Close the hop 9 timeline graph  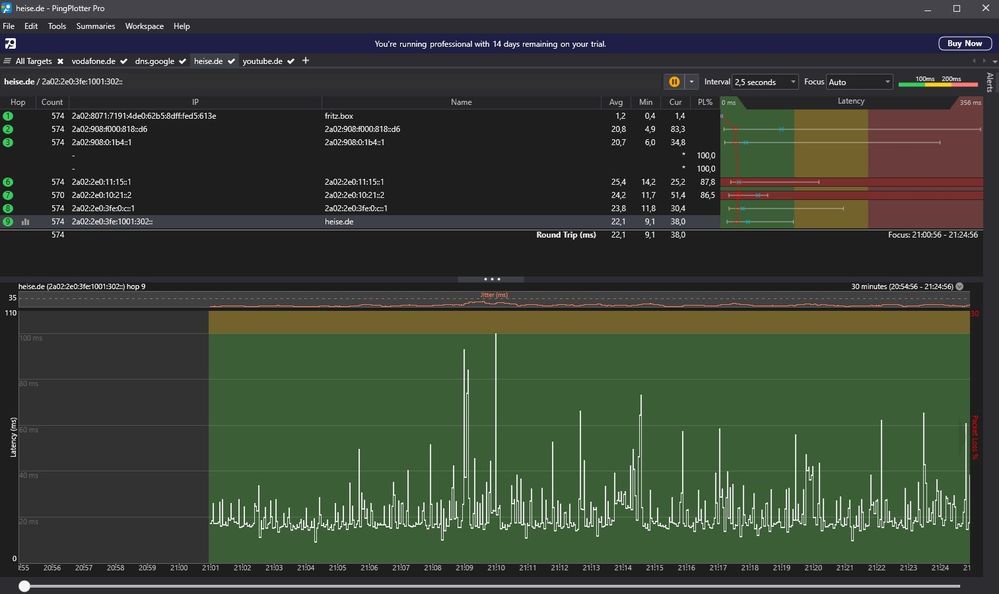pos(960,286)
